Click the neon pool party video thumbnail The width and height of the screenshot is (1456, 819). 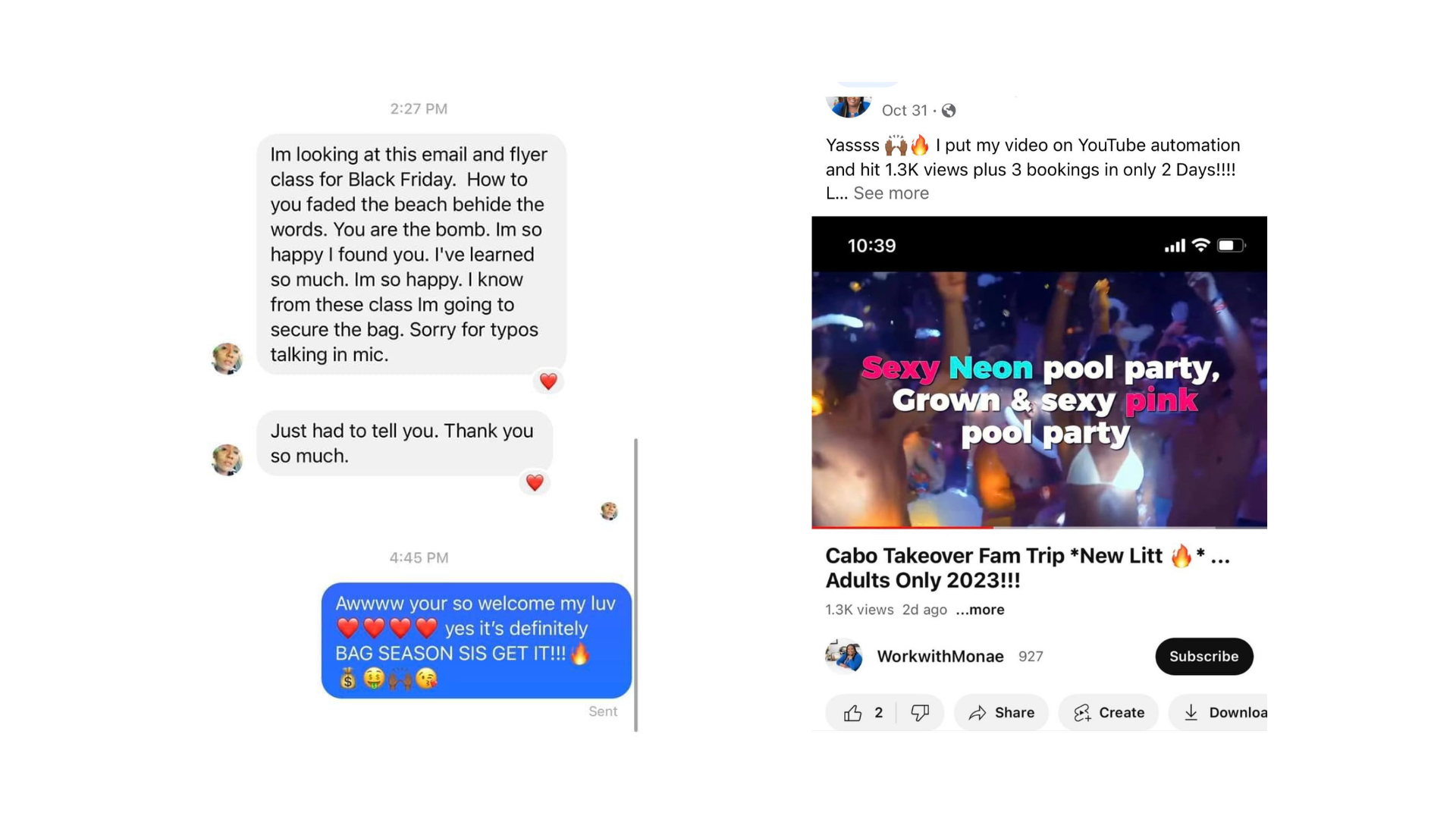click(1039, 399)
